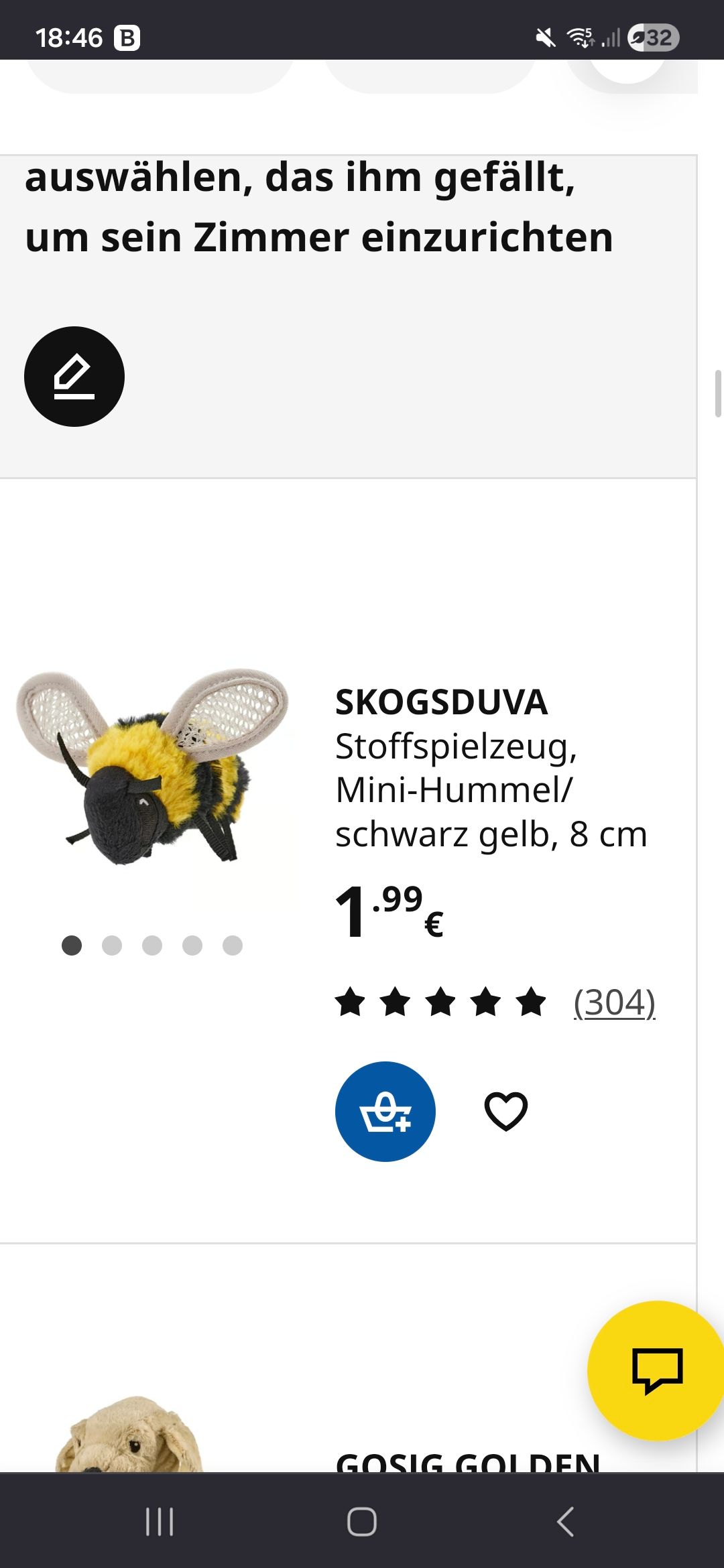Image resolution: width=724 pixels, height=1568 pixels.
Task: Select the first carousel dot indicator
Action: coord(72,945)
